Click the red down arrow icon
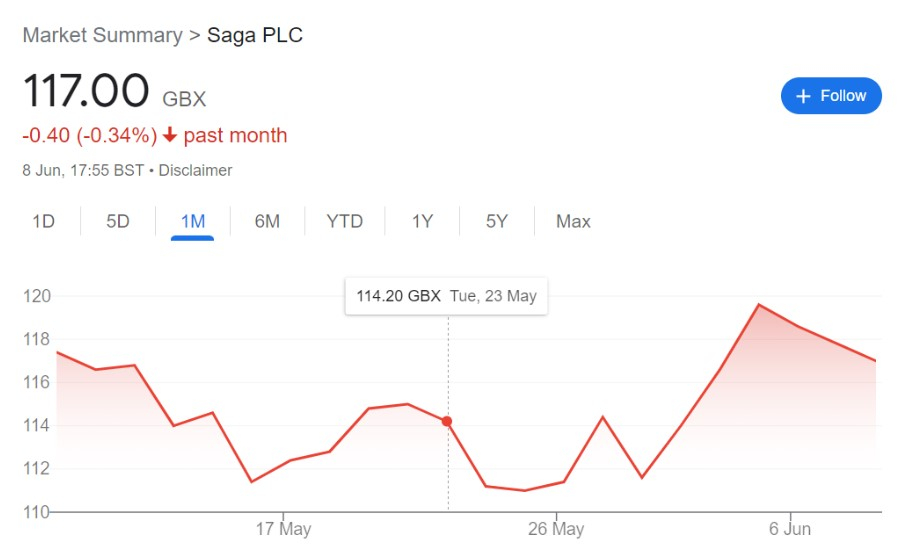The width and height of the screenshot is (901, 549). [170, 135]
